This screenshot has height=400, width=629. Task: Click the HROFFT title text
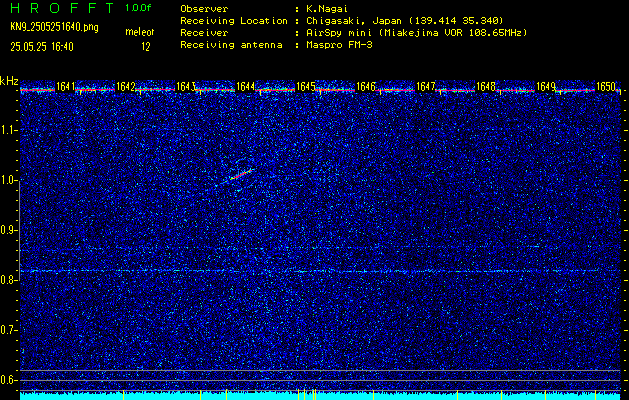tap(62, 8)
